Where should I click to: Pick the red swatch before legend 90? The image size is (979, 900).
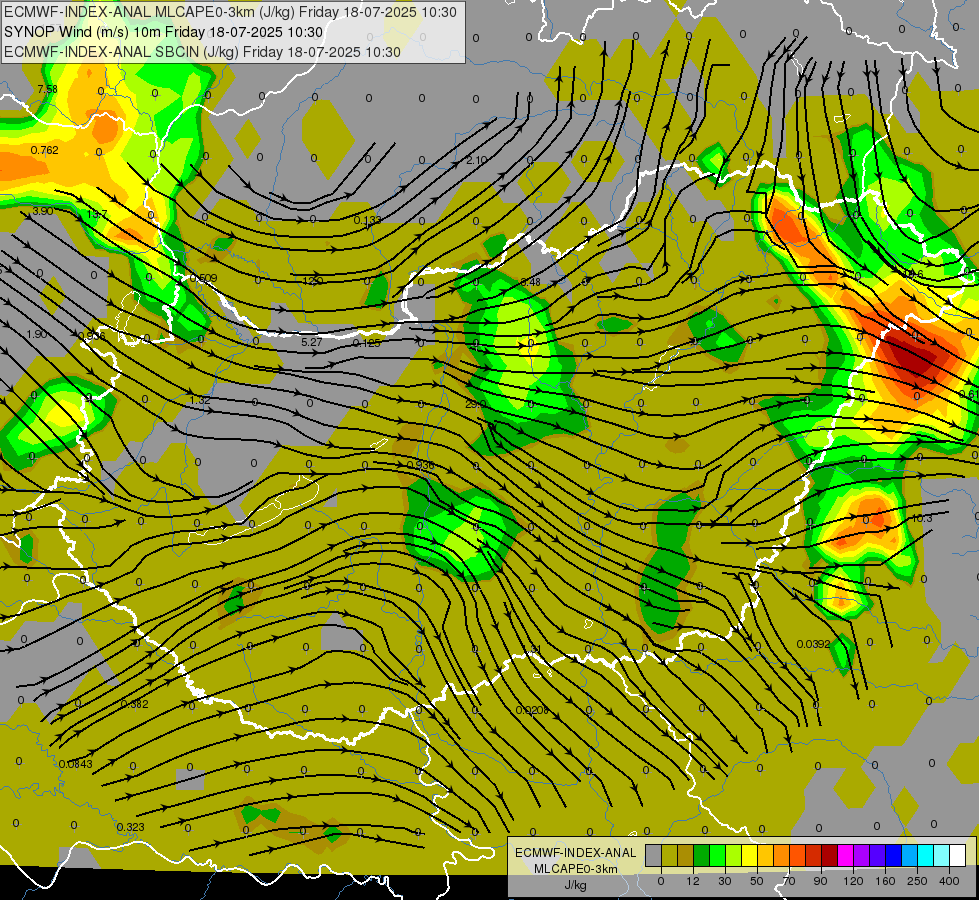(813, 856)
